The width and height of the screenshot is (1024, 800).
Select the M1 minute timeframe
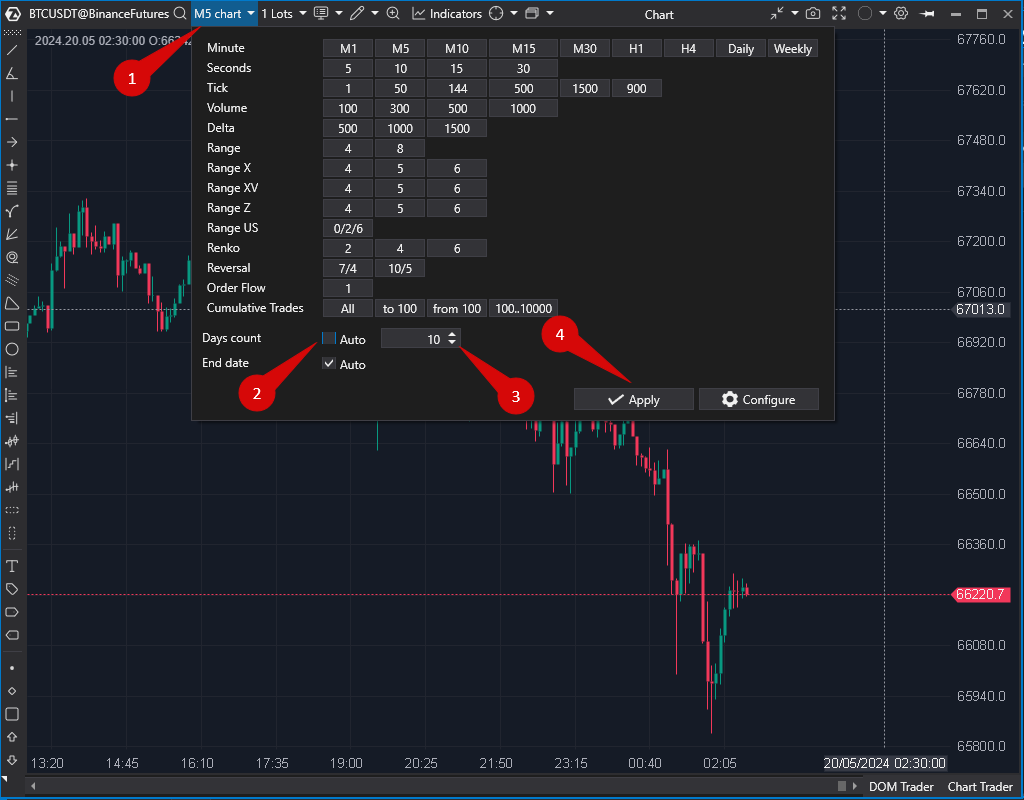click(x=348, y=49)
